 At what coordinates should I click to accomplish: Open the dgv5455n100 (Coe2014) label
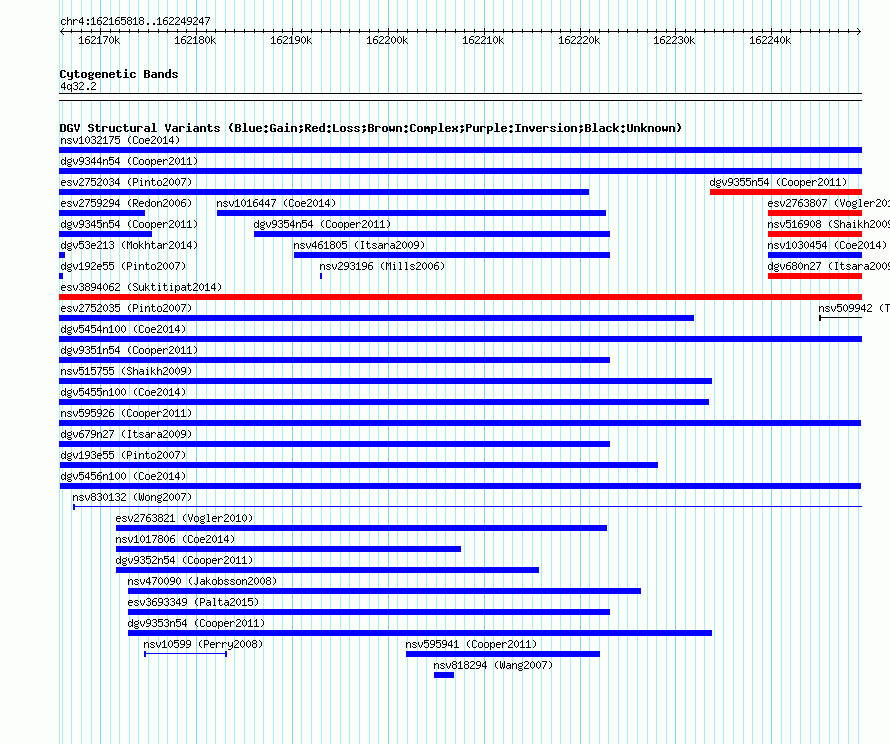123,392
